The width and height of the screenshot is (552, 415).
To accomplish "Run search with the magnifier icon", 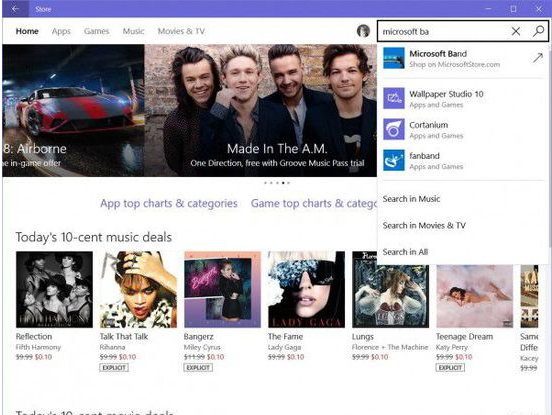I will pyautogui.click(x=538, y=31).
